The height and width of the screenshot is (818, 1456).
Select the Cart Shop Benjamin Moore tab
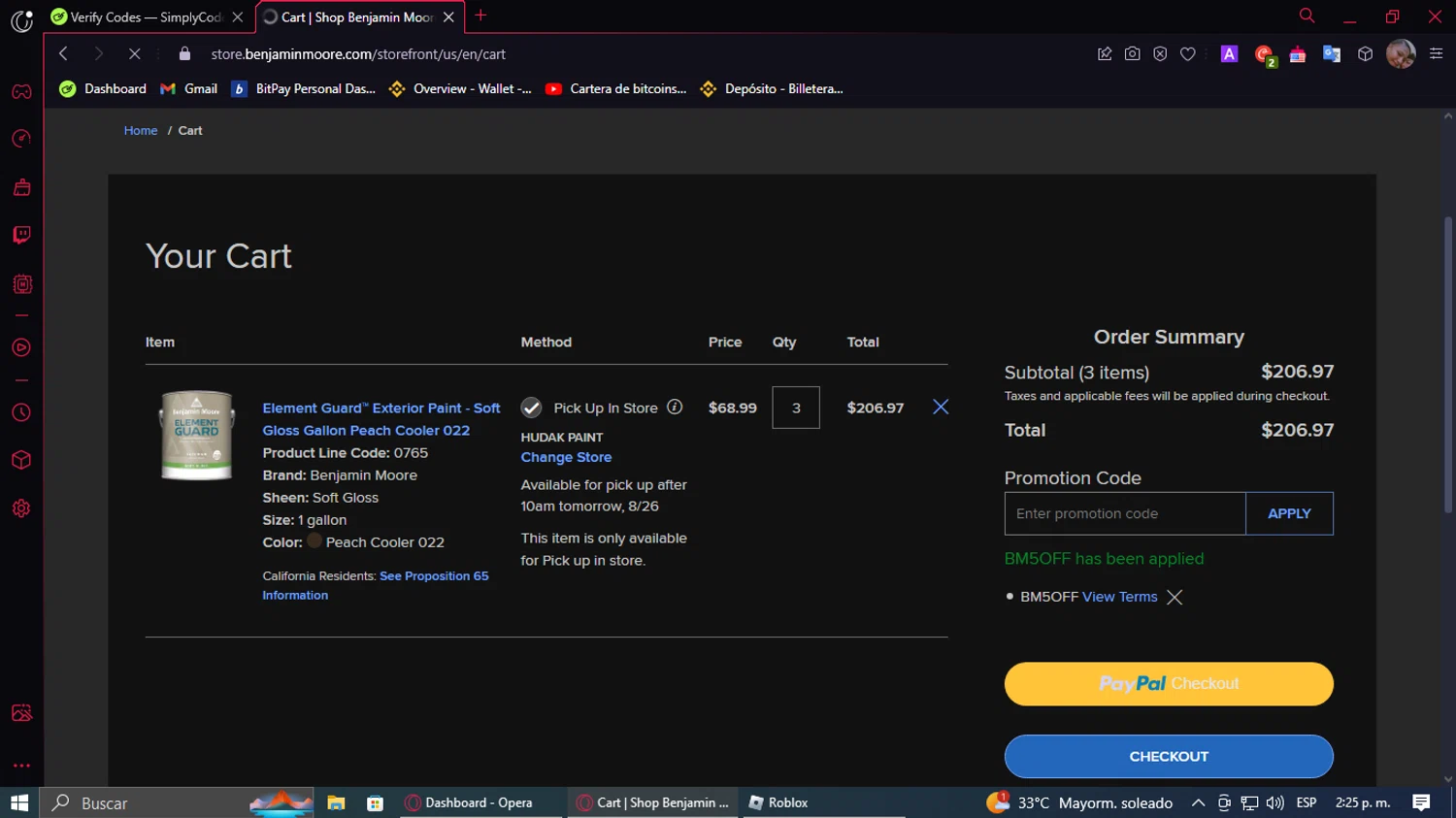[x=357, y=17]
